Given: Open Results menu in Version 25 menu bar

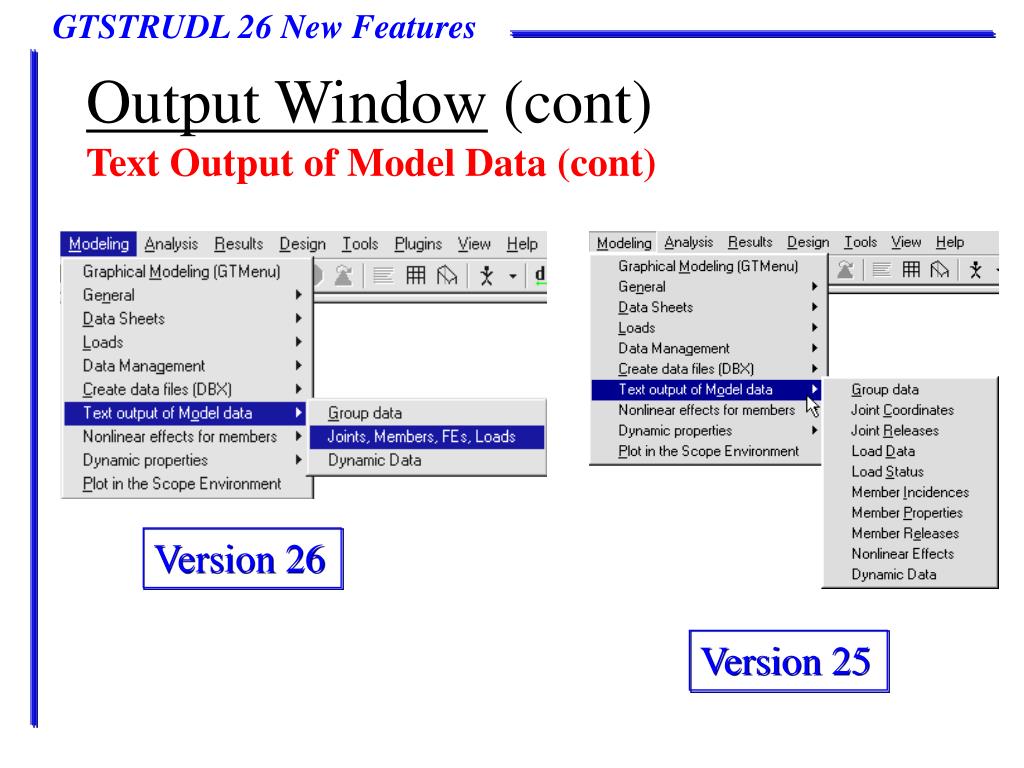Looking at the screenshot, I should tap(750, 242).
